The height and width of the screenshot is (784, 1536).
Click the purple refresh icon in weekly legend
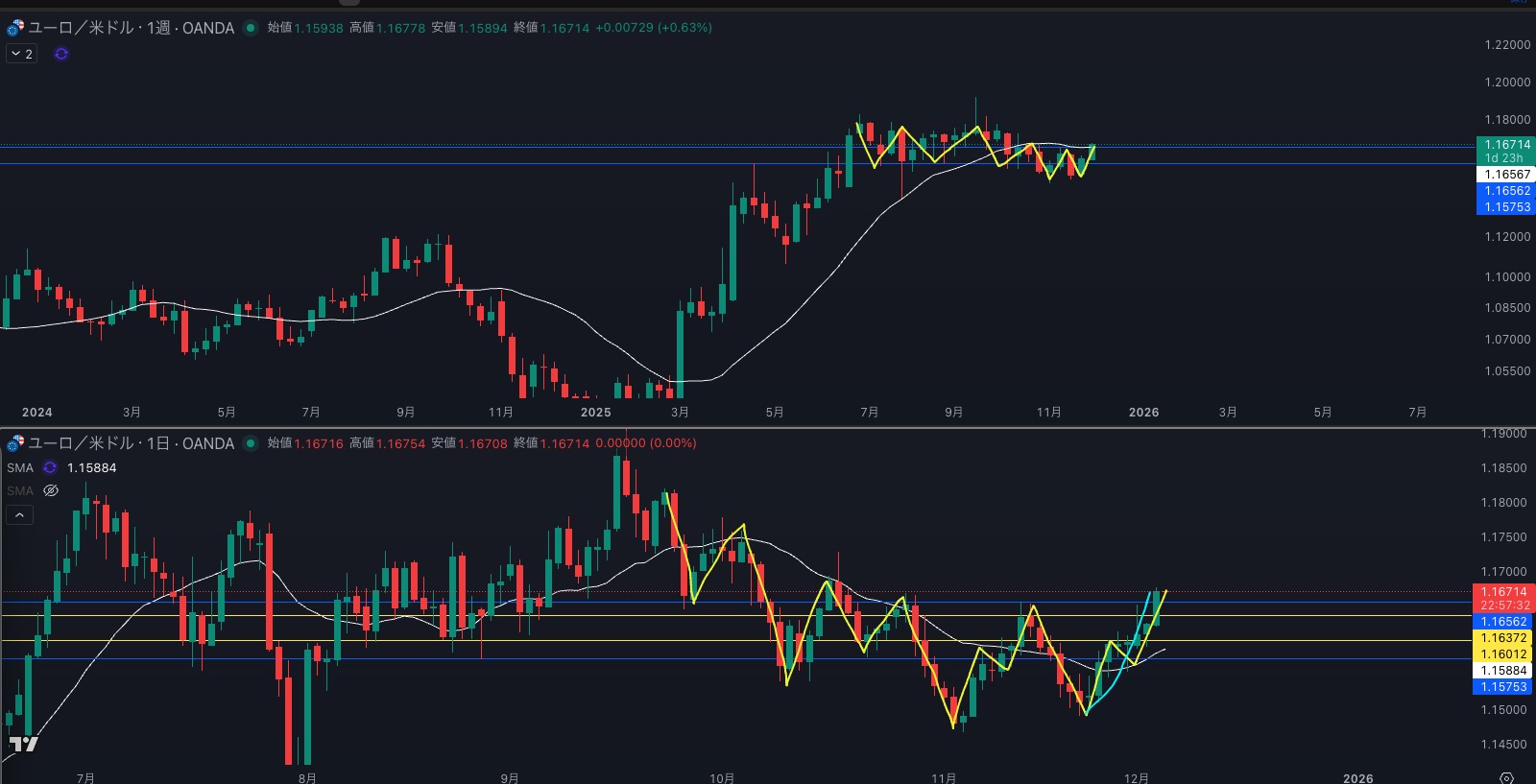61,54
